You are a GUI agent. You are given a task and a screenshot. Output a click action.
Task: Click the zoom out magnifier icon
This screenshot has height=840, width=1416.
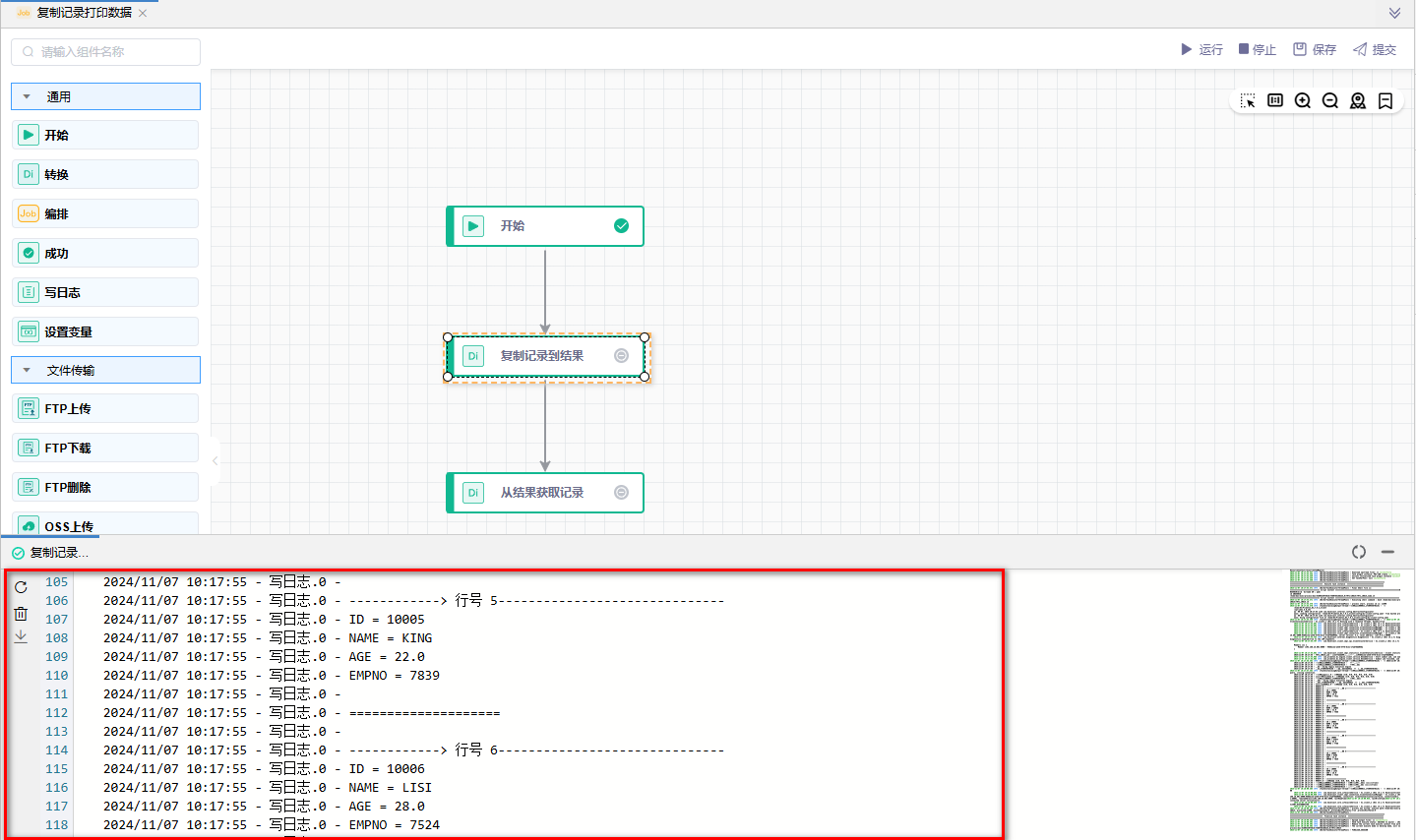(1330, 101)
